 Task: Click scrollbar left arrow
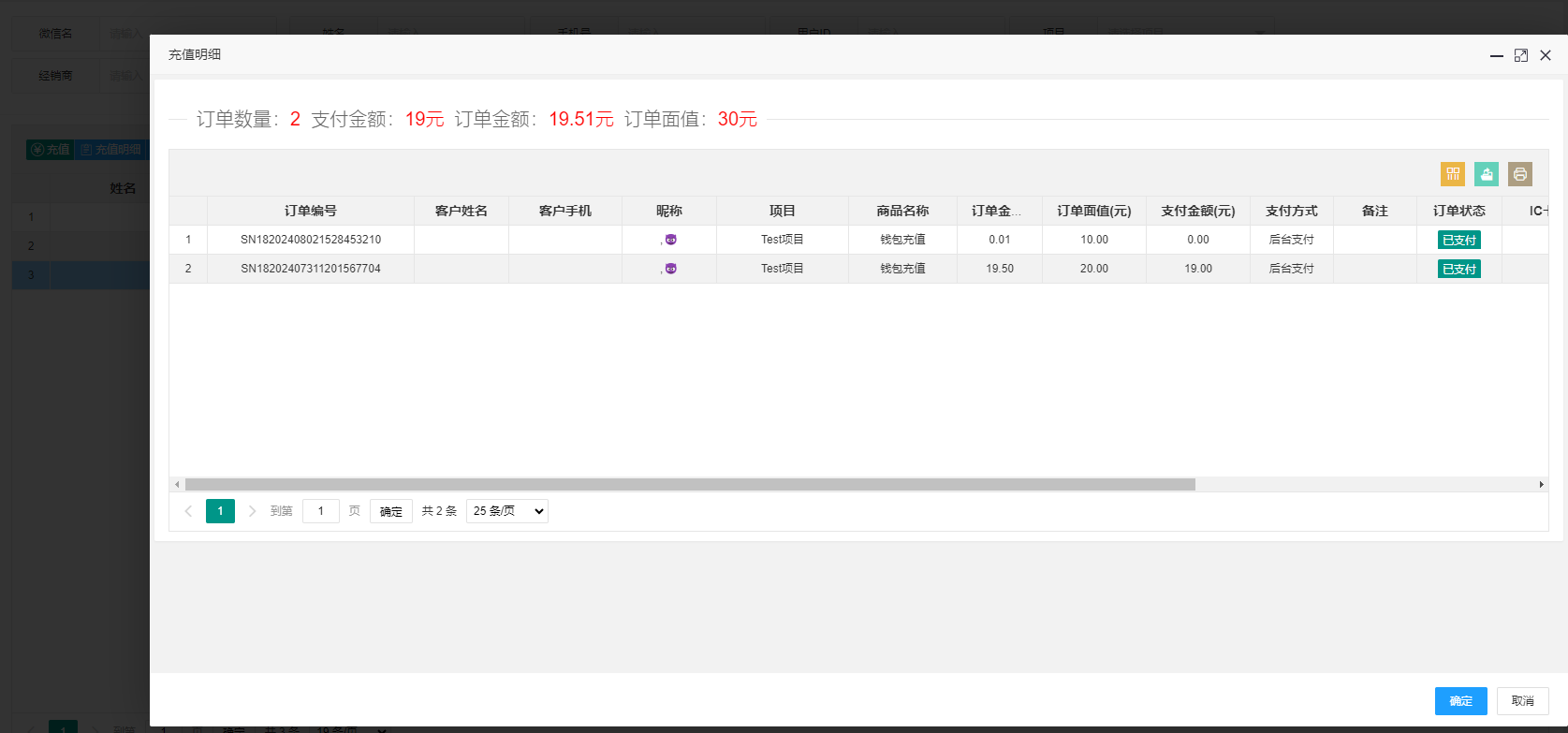[177, 485]
